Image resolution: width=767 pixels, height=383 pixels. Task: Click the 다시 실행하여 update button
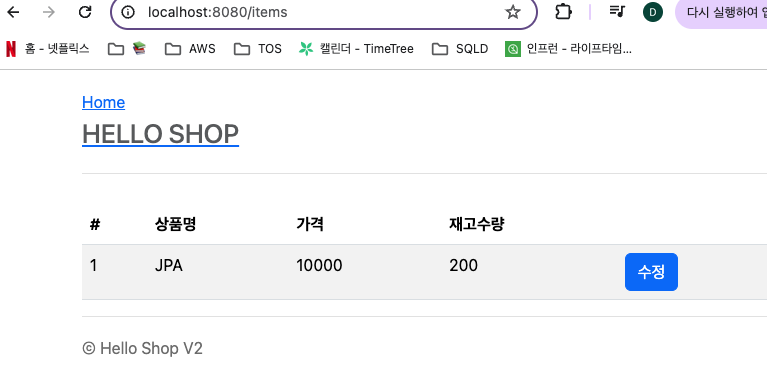(x=721, y=12)
